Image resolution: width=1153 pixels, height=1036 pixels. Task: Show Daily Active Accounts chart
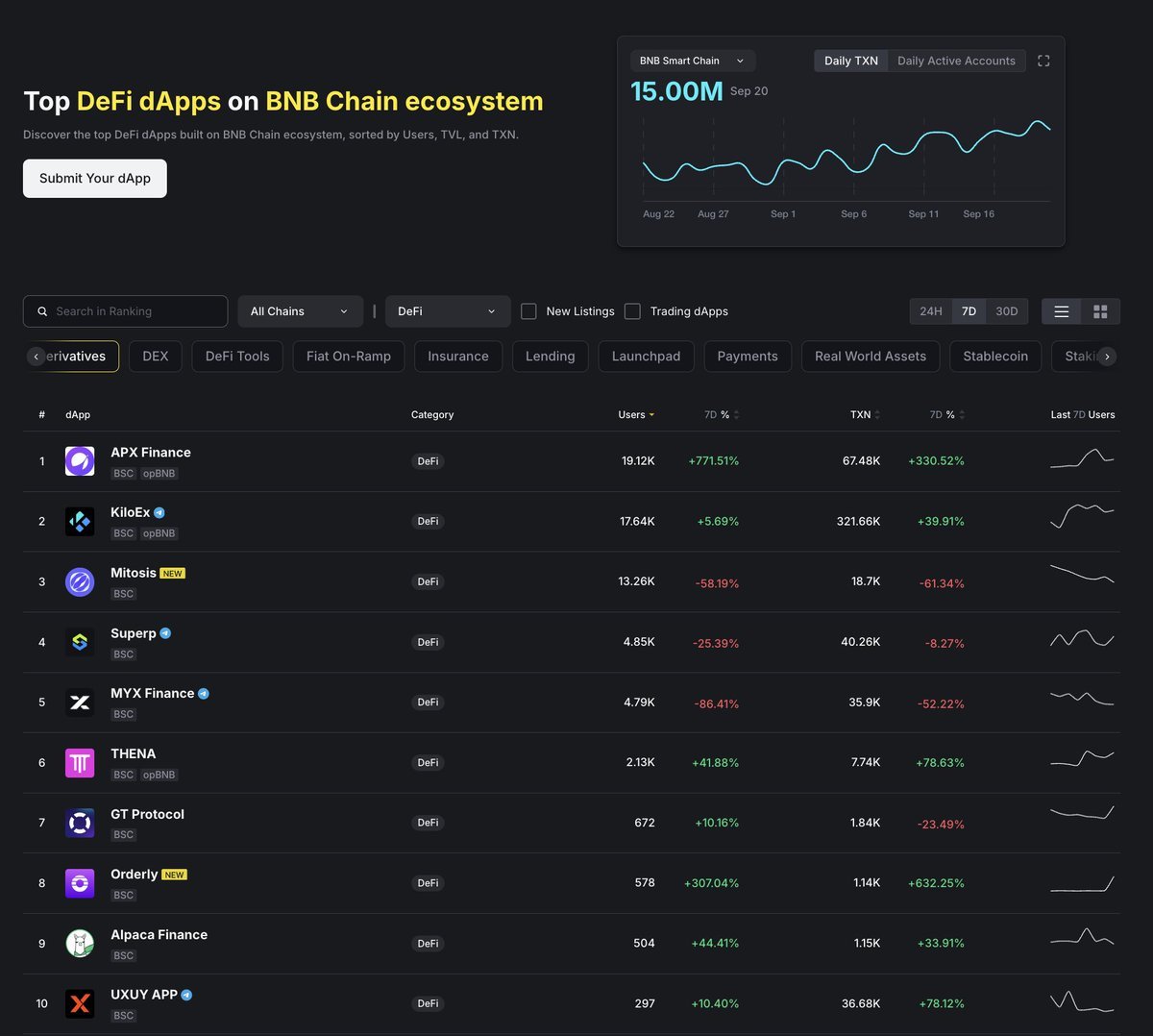(956, 61)
